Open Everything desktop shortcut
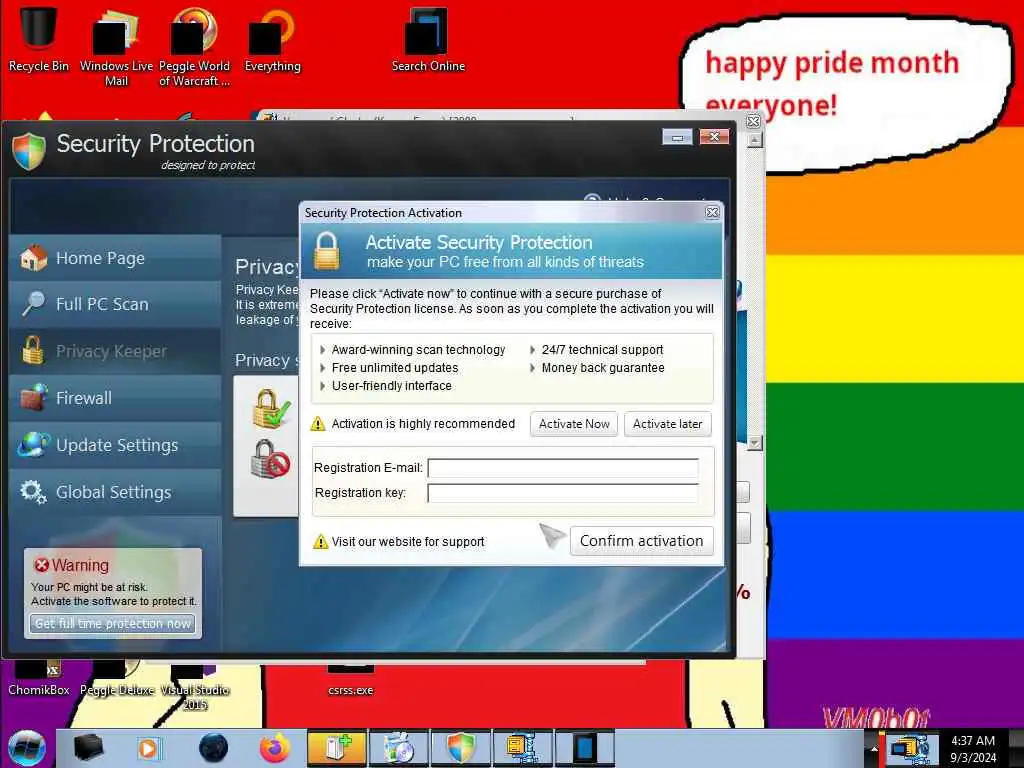1024x768 pixels. pyautogui.click(x=272, y=39)
